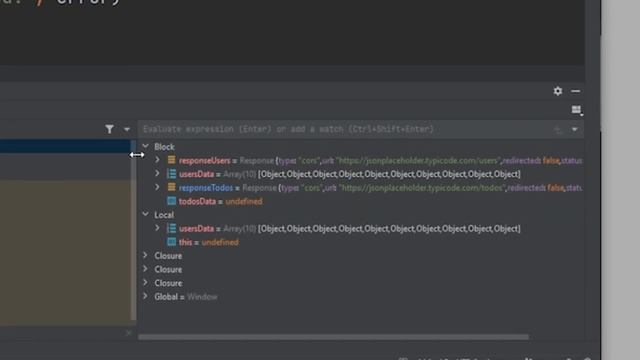This screenshot has height=360, width=640.
Task: Open debugger settings gear
Action: (x=558, y=91)
